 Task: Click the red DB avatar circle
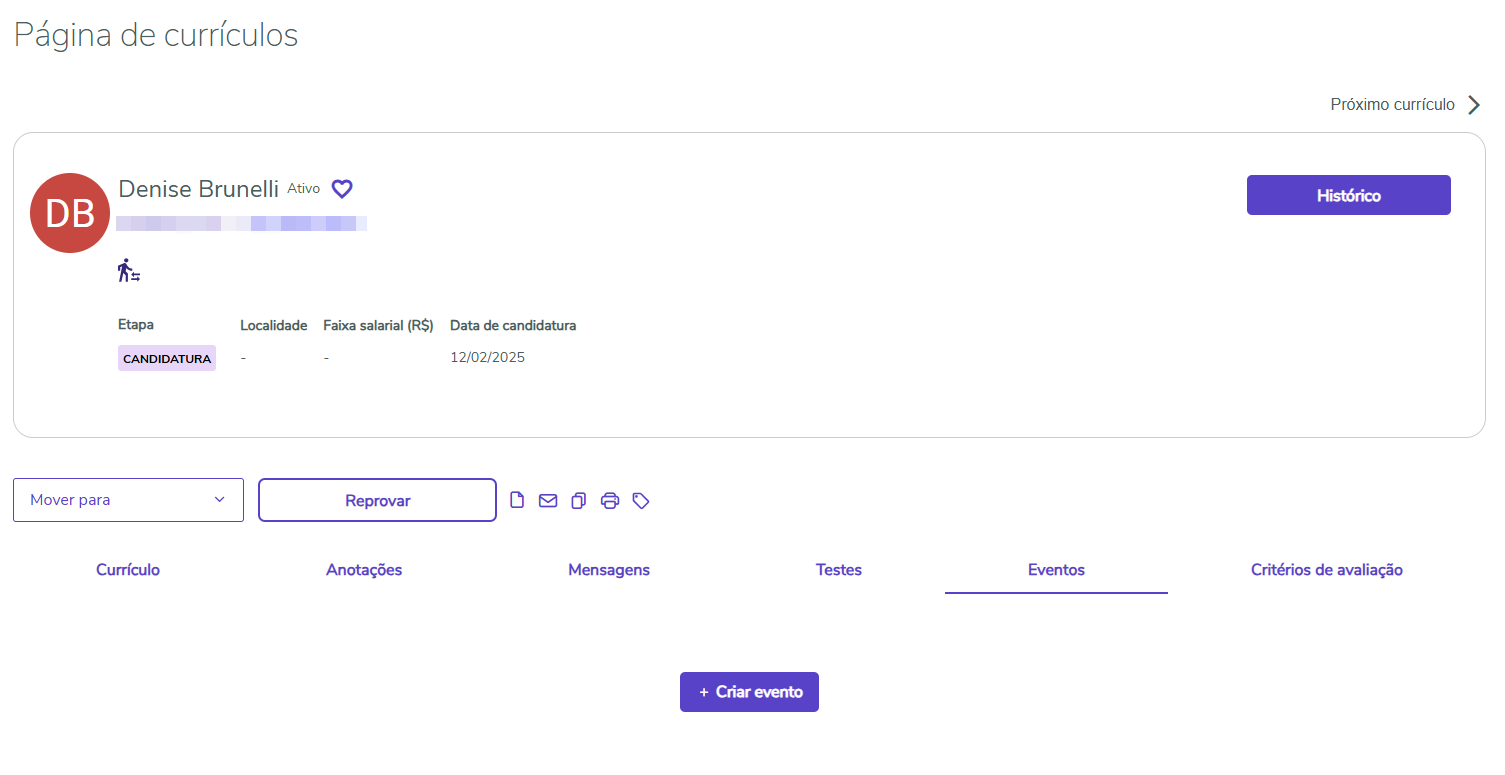coord(70,213)
